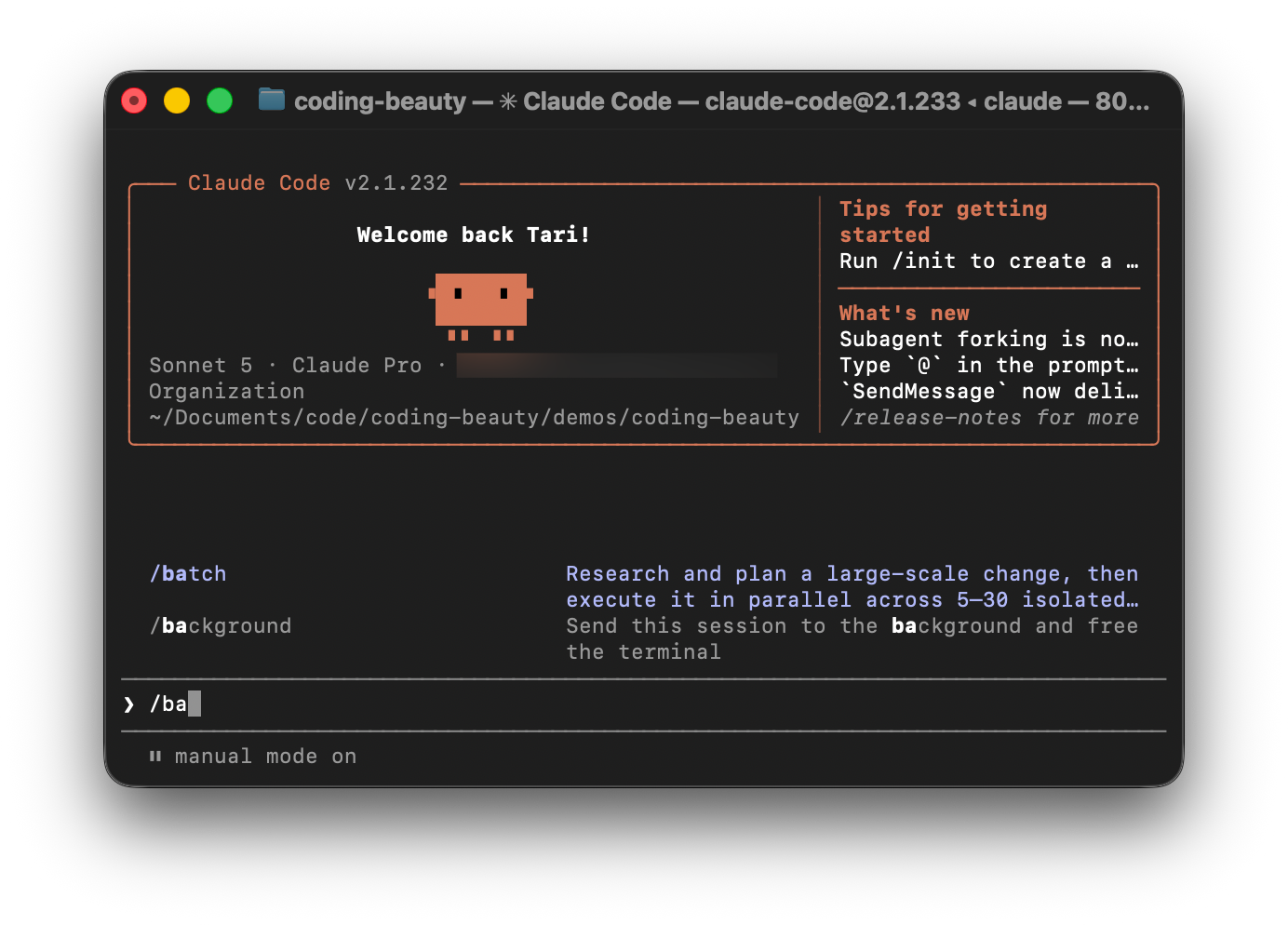Close the terminal window with red button
This screenshot has width=1288, height=925.
point(134,101)
